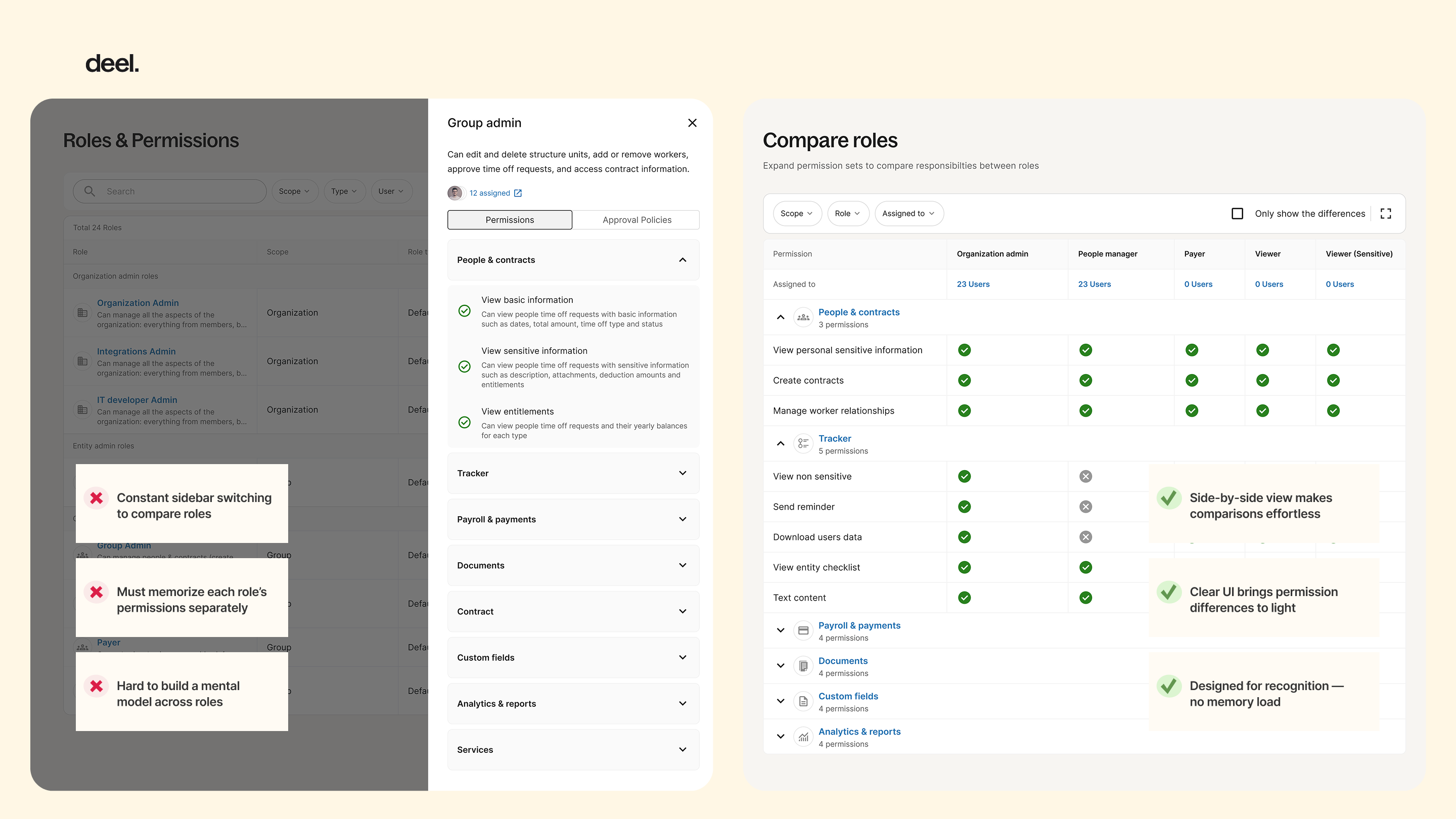Collapse the Tracker section in compare table
The image size is (1456, 819).
(x=781, y=444)
